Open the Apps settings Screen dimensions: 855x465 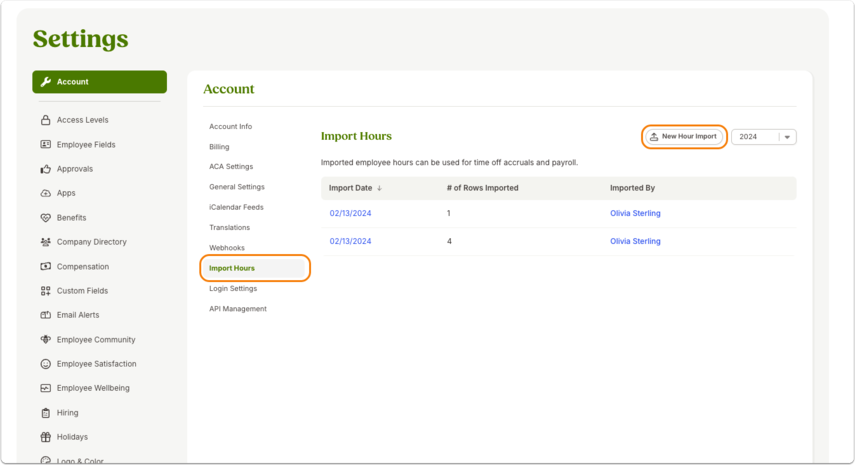(x=66, y=193)
